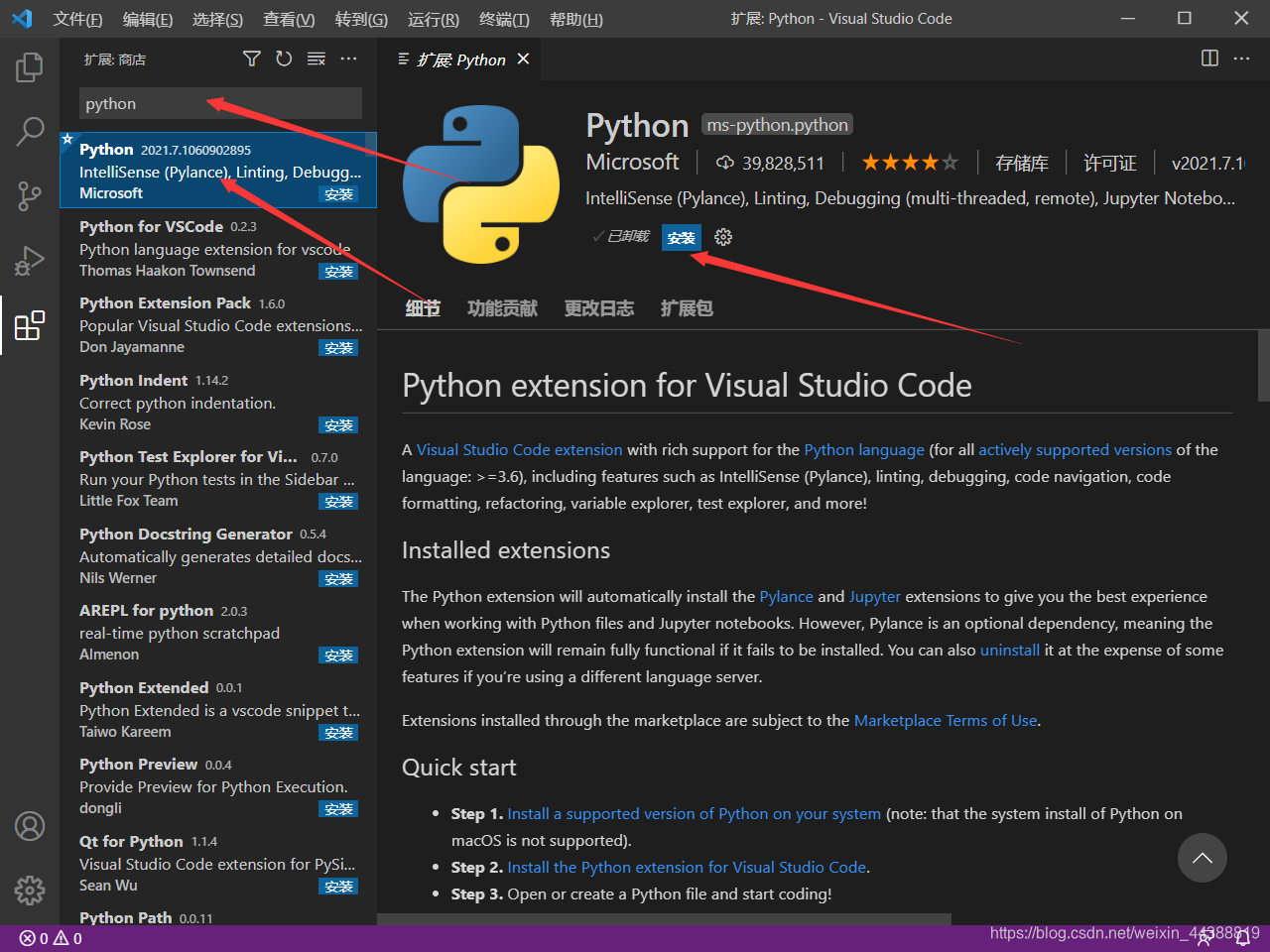Open actively supported versions link

click(x=1076, y=449)
